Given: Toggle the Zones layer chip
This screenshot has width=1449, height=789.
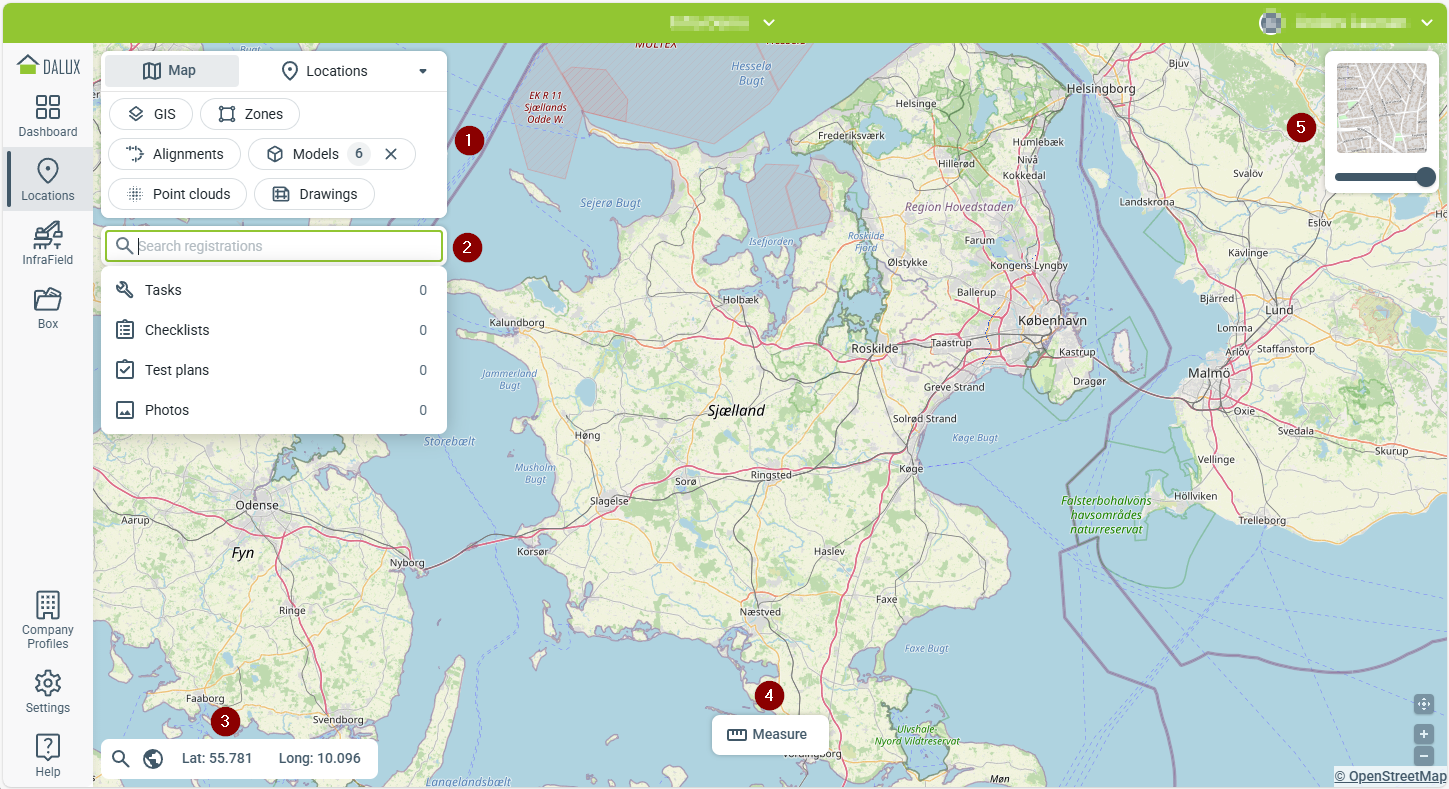Looking at the screenshot, I should click(250, 114).
